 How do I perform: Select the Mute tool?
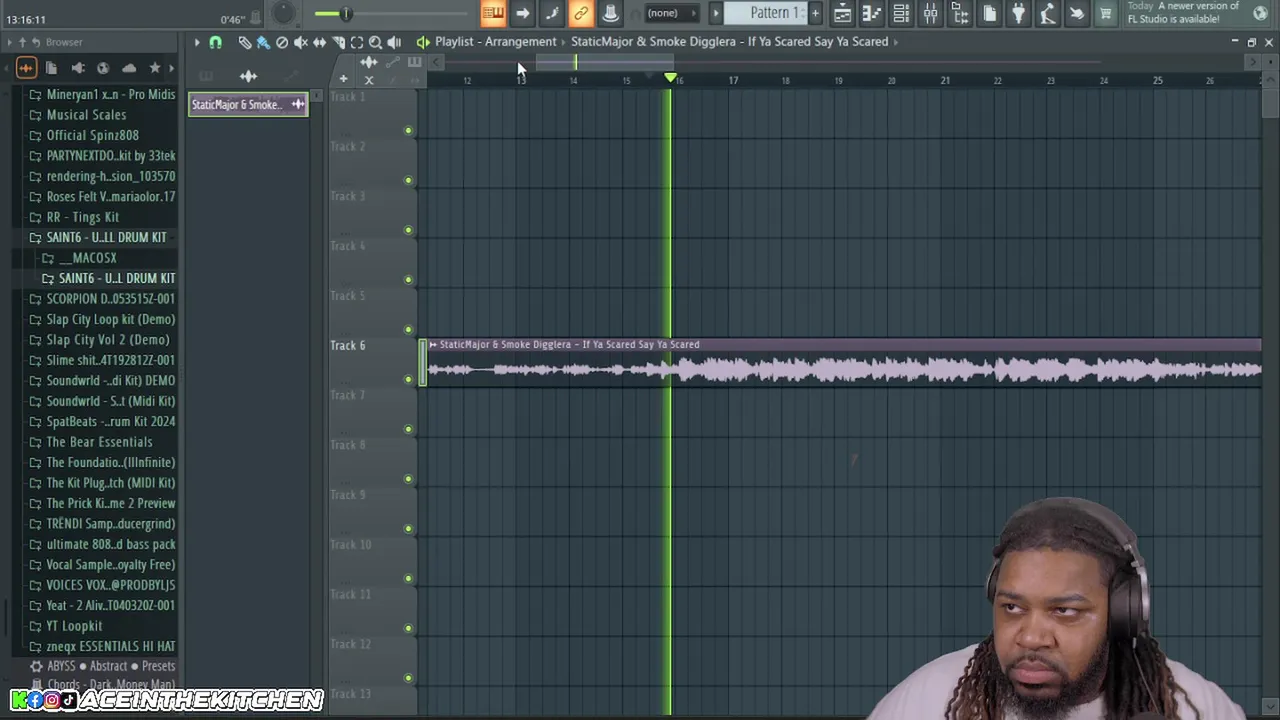300,42
